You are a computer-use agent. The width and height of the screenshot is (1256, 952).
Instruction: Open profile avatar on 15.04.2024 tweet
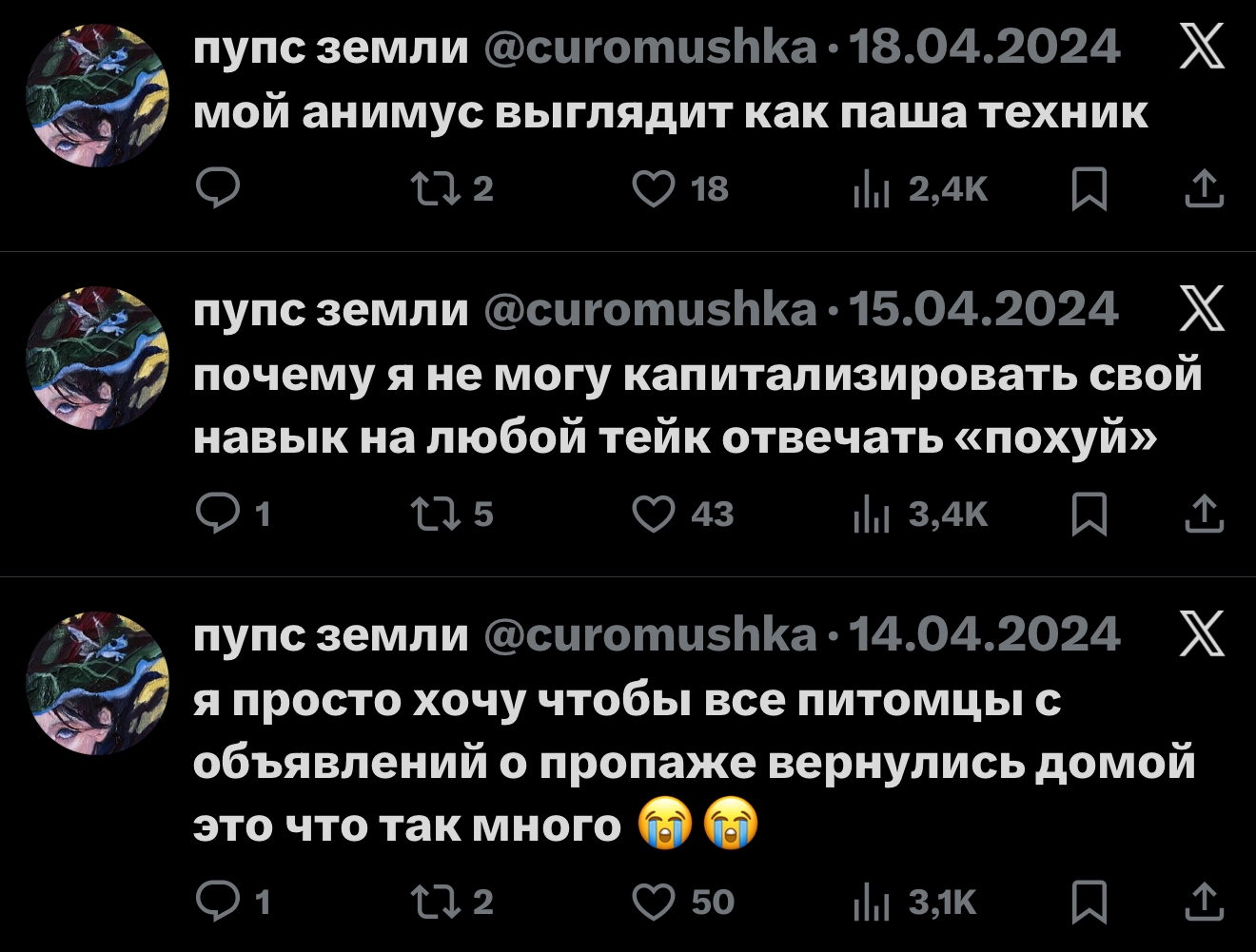pos(97,358)
